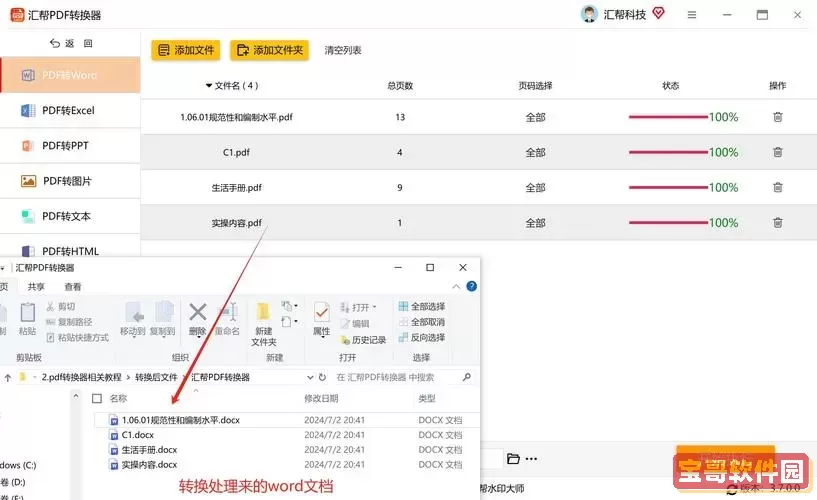Open the 查看 tab in Explorer ribbon

tap(72, 286)
